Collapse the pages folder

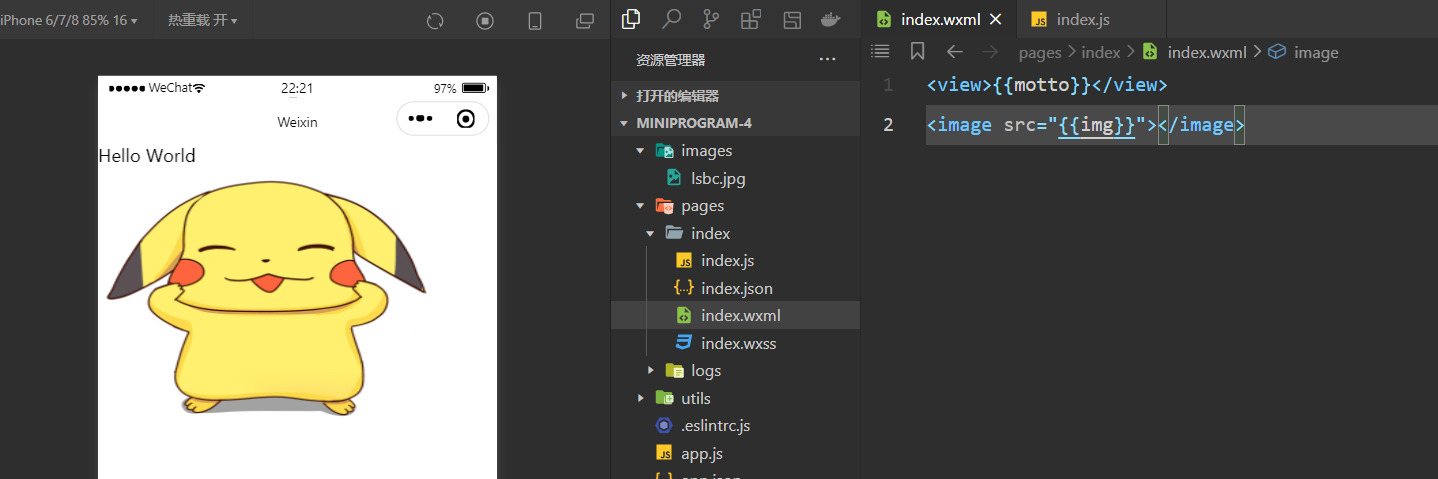(735, 206)
